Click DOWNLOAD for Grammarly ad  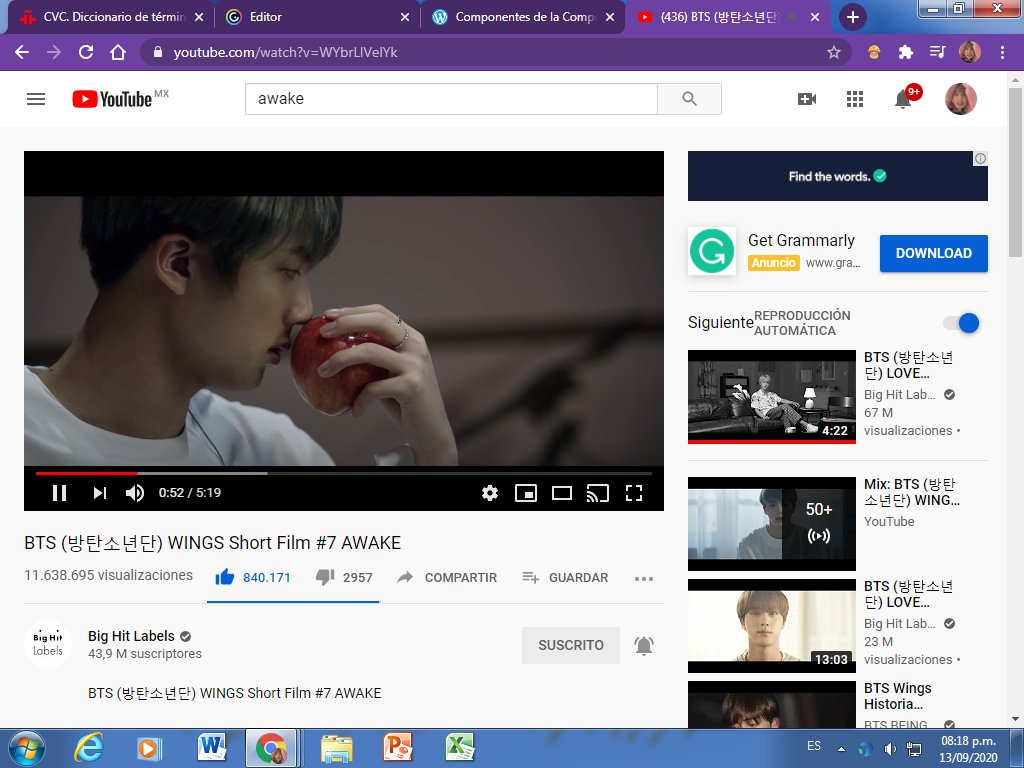tap(933, 253)
